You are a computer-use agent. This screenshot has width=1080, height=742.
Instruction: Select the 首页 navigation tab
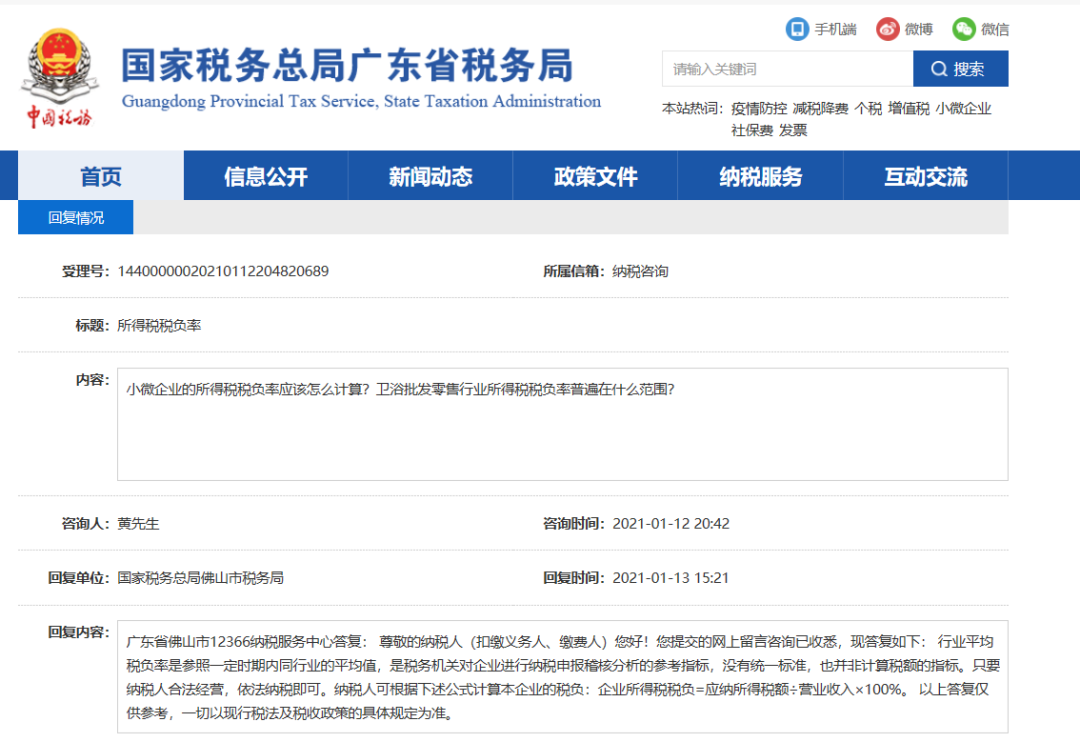(x=99, y=176)
